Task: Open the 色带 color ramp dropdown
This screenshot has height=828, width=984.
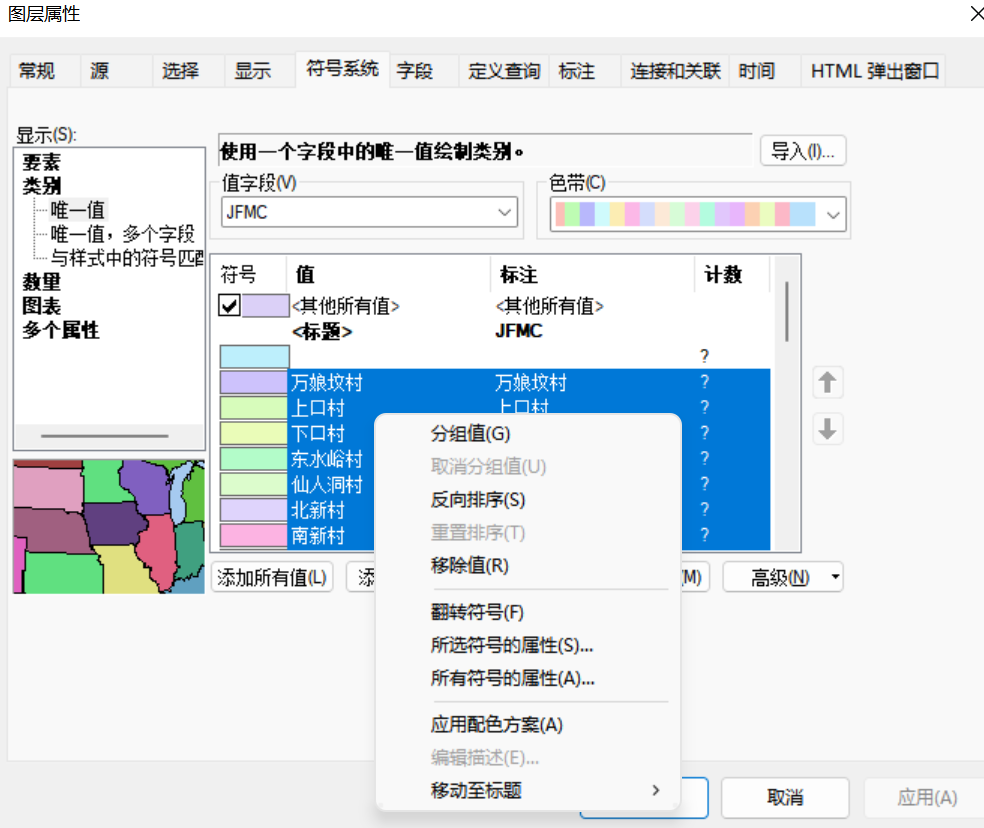Action: 833,215
